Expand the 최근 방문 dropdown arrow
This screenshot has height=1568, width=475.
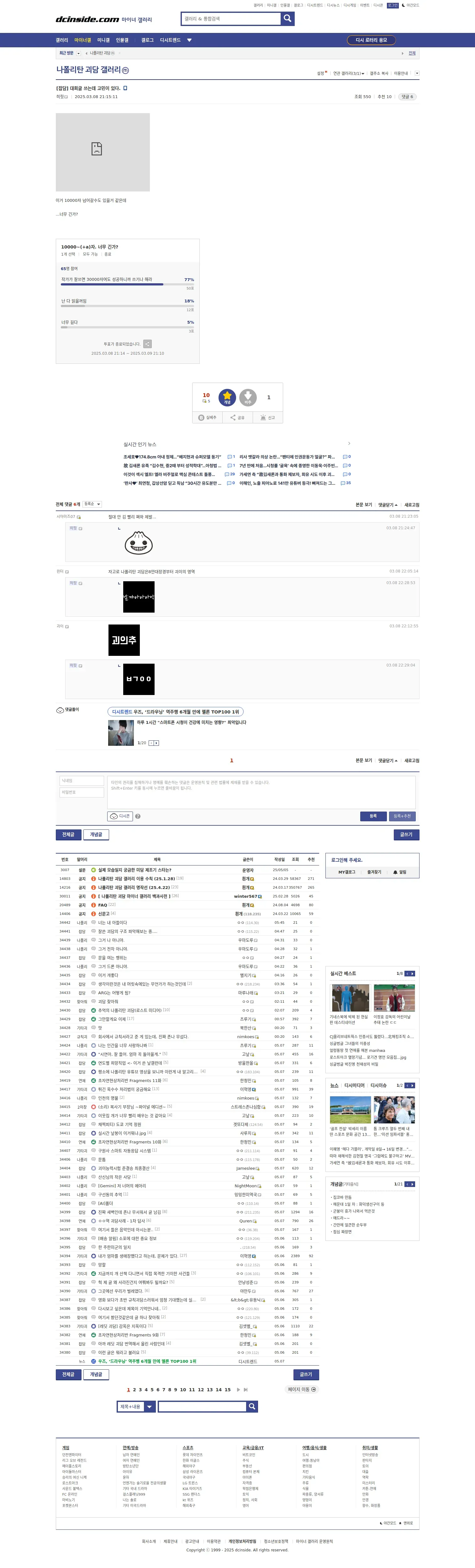79,54
